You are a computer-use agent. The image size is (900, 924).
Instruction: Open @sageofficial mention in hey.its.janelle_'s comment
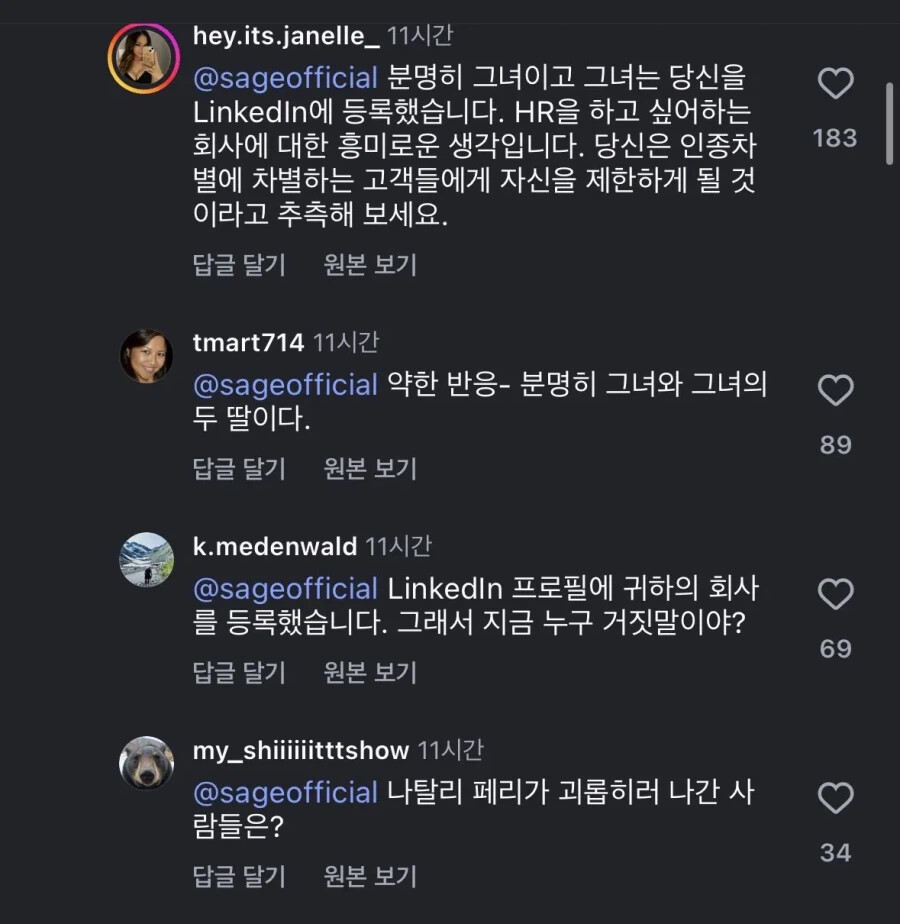(x=285, y=78)
